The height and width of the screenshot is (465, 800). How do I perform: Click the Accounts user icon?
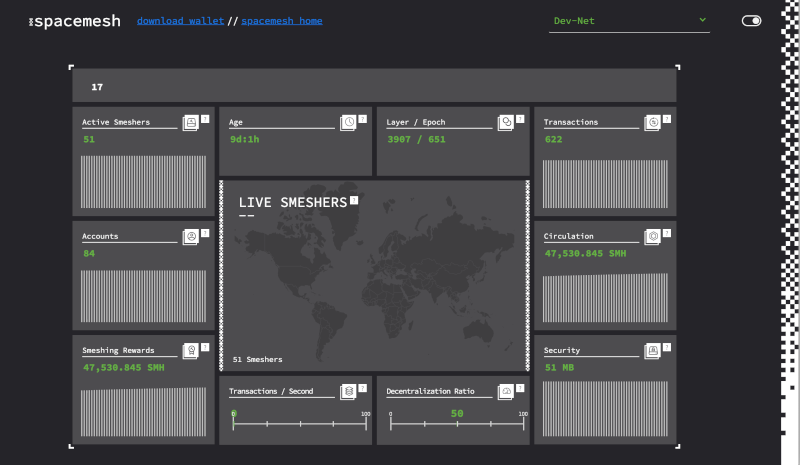coord(190,237)
